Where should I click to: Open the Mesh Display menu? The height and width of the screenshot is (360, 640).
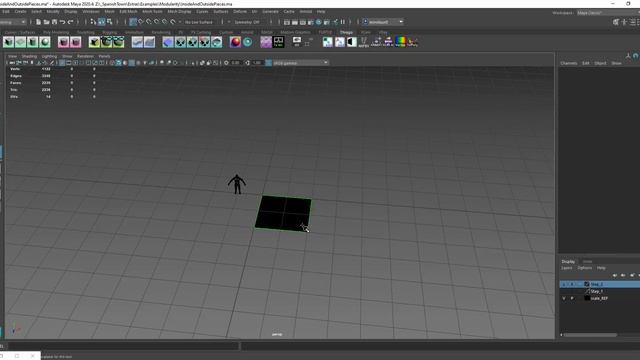(x=179, y=12)
